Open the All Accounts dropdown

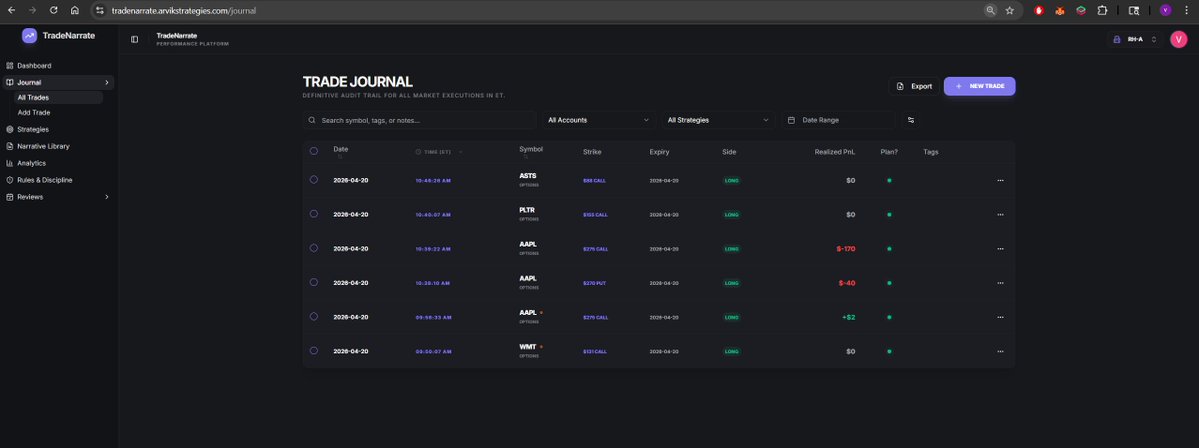tap(598, 120)
